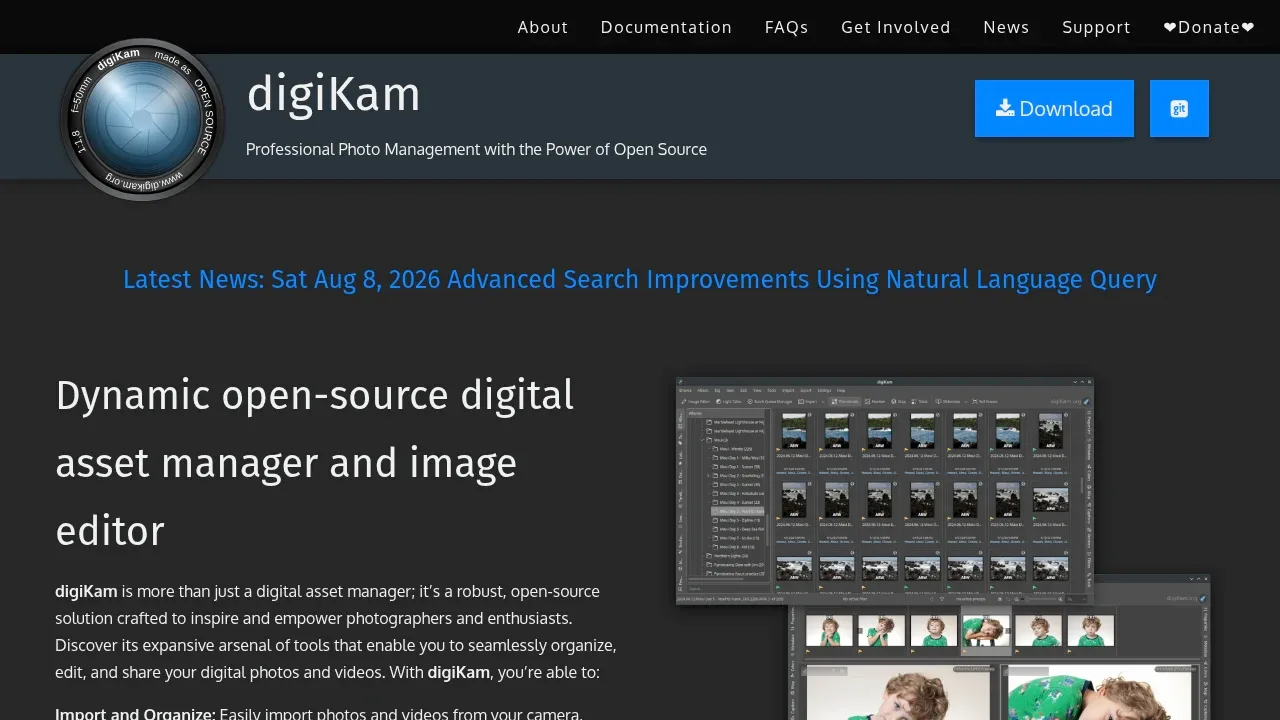Open the About page
1280x720 pixels.
543,27
